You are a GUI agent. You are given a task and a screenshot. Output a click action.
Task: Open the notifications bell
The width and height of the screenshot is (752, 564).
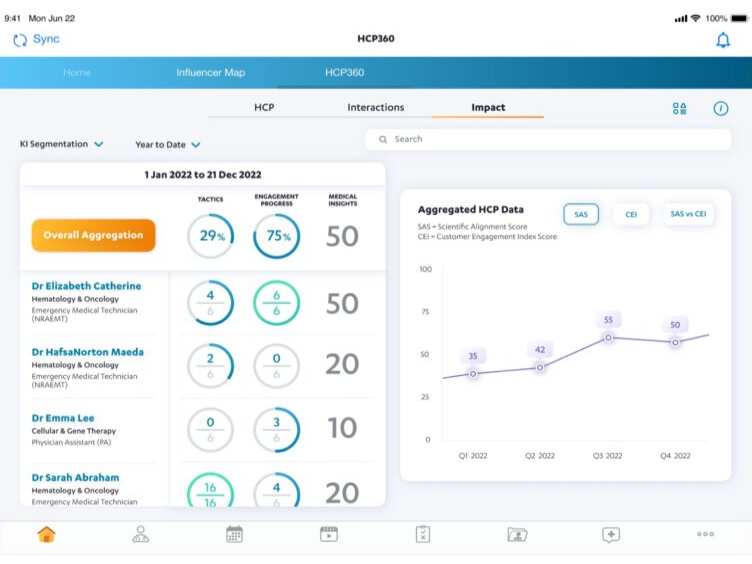click(722, 40)
